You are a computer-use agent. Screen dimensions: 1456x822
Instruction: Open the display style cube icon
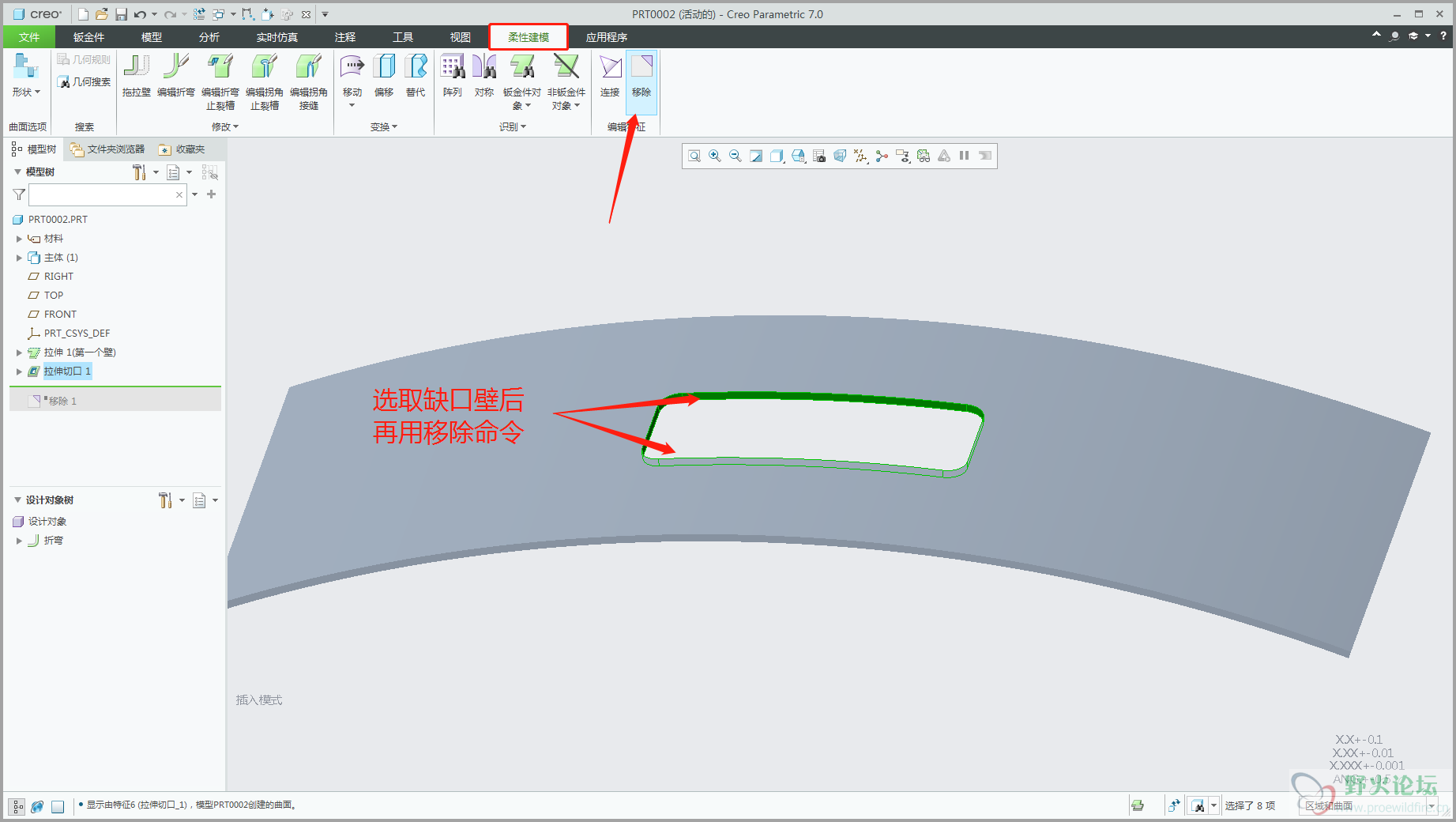(x=777, y=156)
